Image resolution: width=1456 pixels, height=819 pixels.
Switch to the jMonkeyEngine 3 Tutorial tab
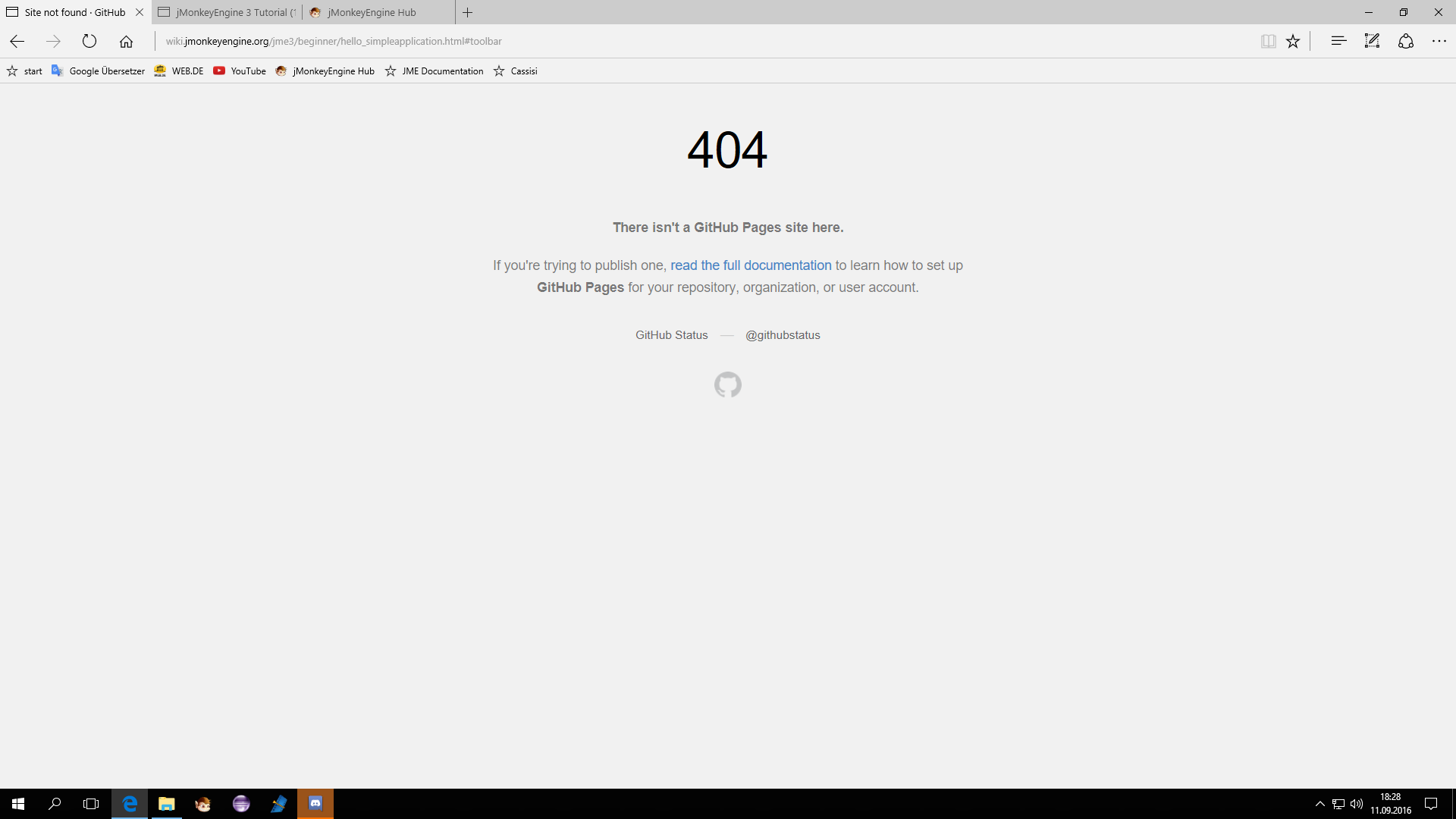(227, 12)
